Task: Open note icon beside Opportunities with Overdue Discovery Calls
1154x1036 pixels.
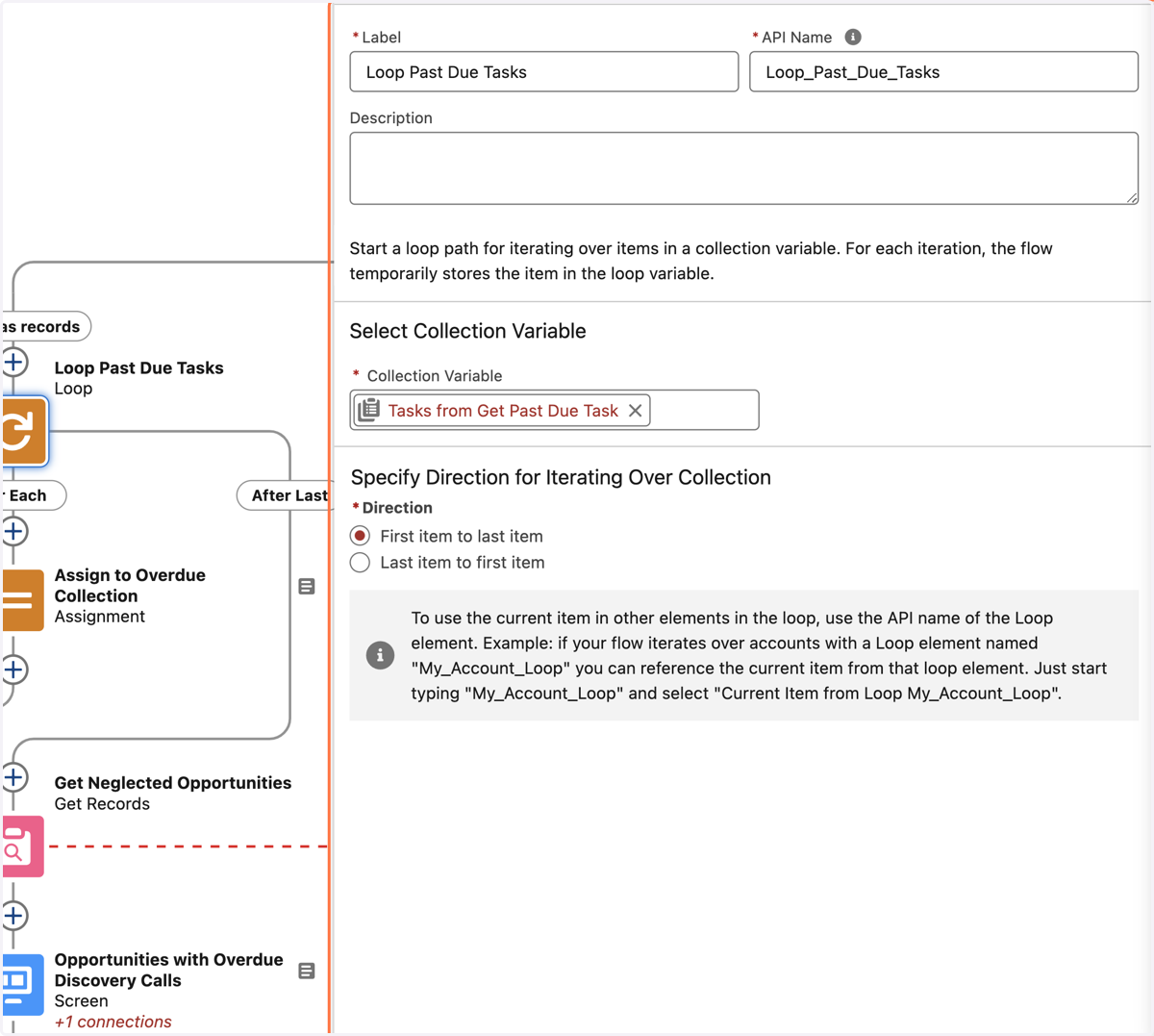Action: point(307,972)
